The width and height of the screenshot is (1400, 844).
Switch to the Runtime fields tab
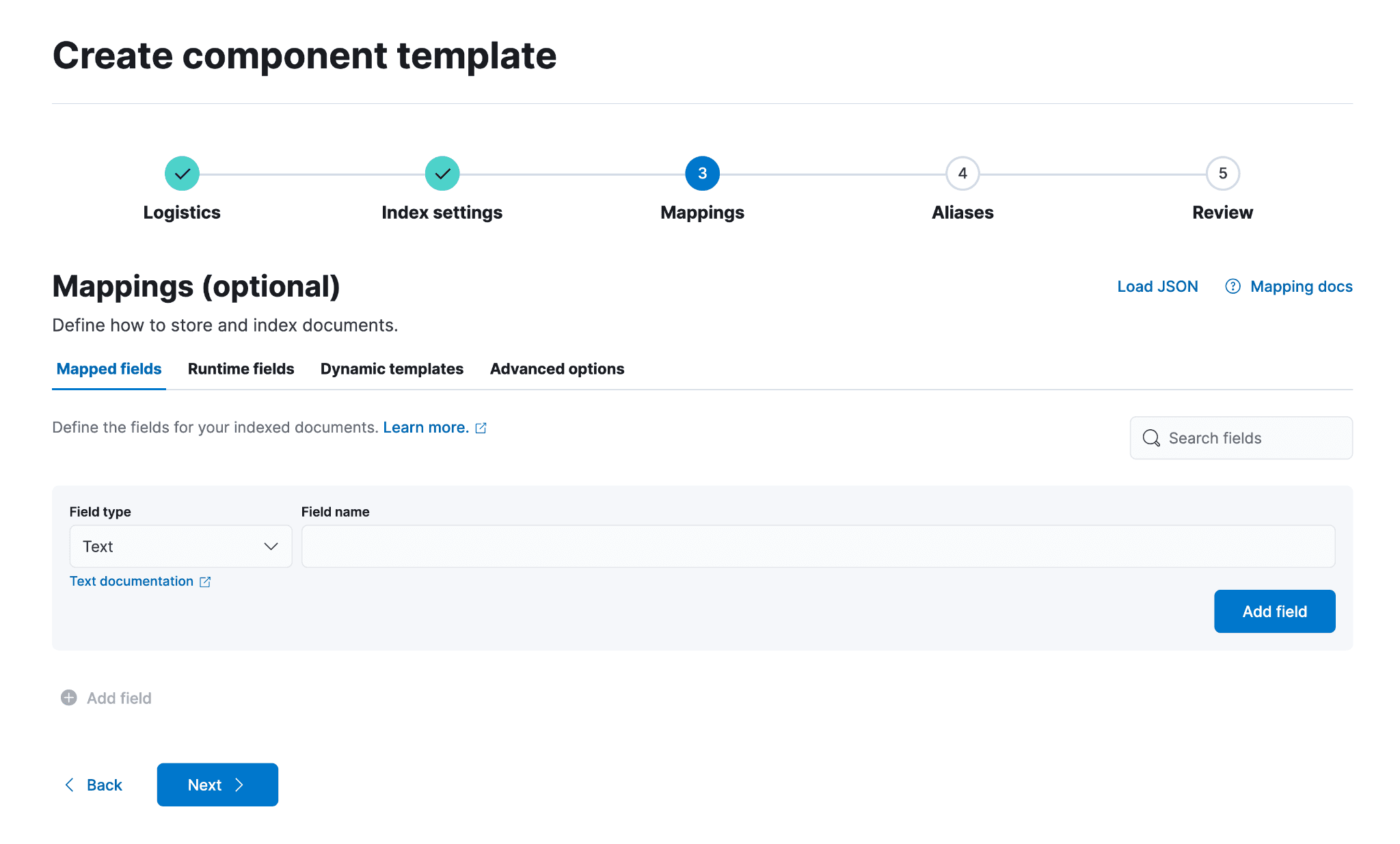pos(241,368)
